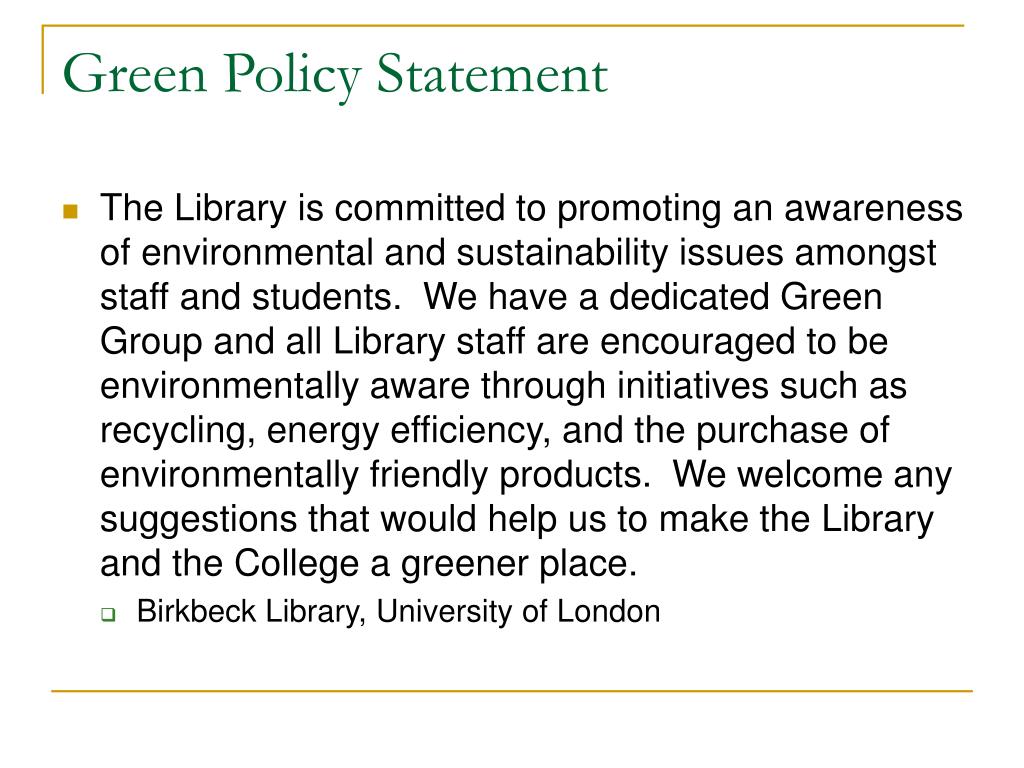Click the gold square bullet marker
Viewport: 1024px width, 768px height.
(x=71, y=212)
